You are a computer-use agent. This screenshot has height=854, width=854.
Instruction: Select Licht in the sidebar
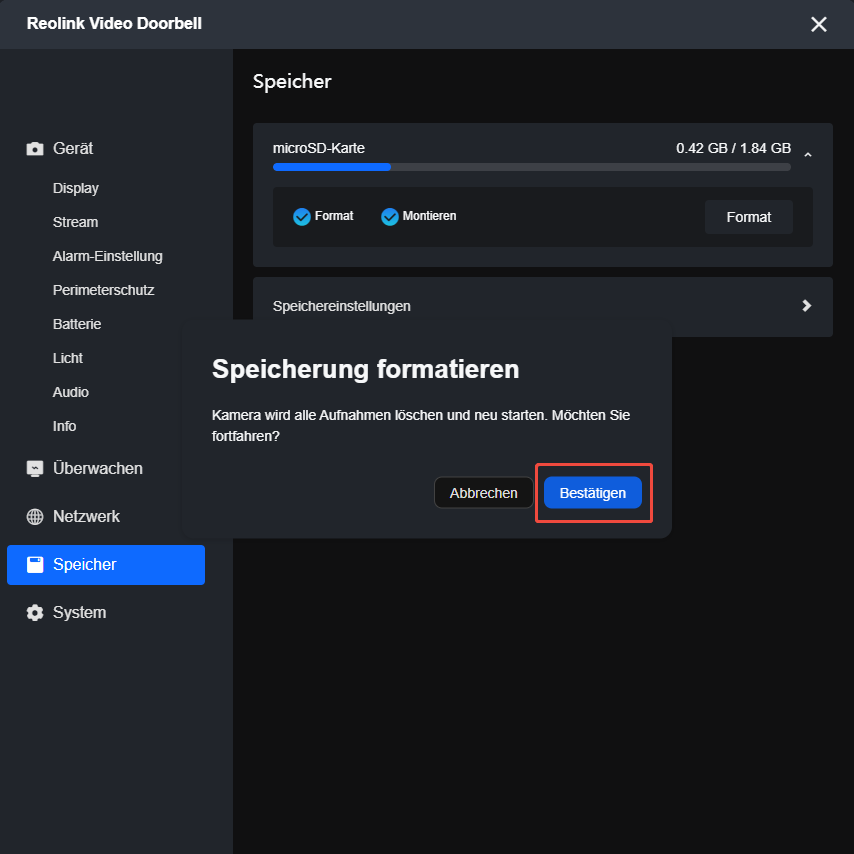[68, 358]
